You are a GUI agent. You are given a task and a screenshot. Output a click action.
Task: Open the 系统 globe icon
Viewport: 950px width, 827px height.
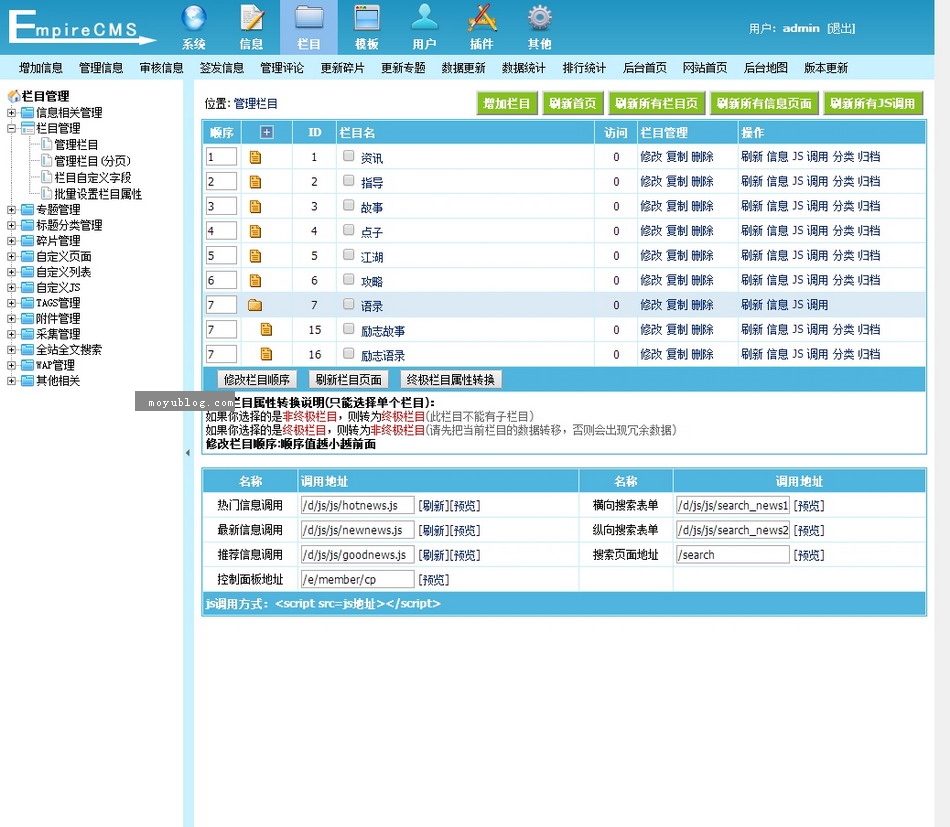coord(194,18)
